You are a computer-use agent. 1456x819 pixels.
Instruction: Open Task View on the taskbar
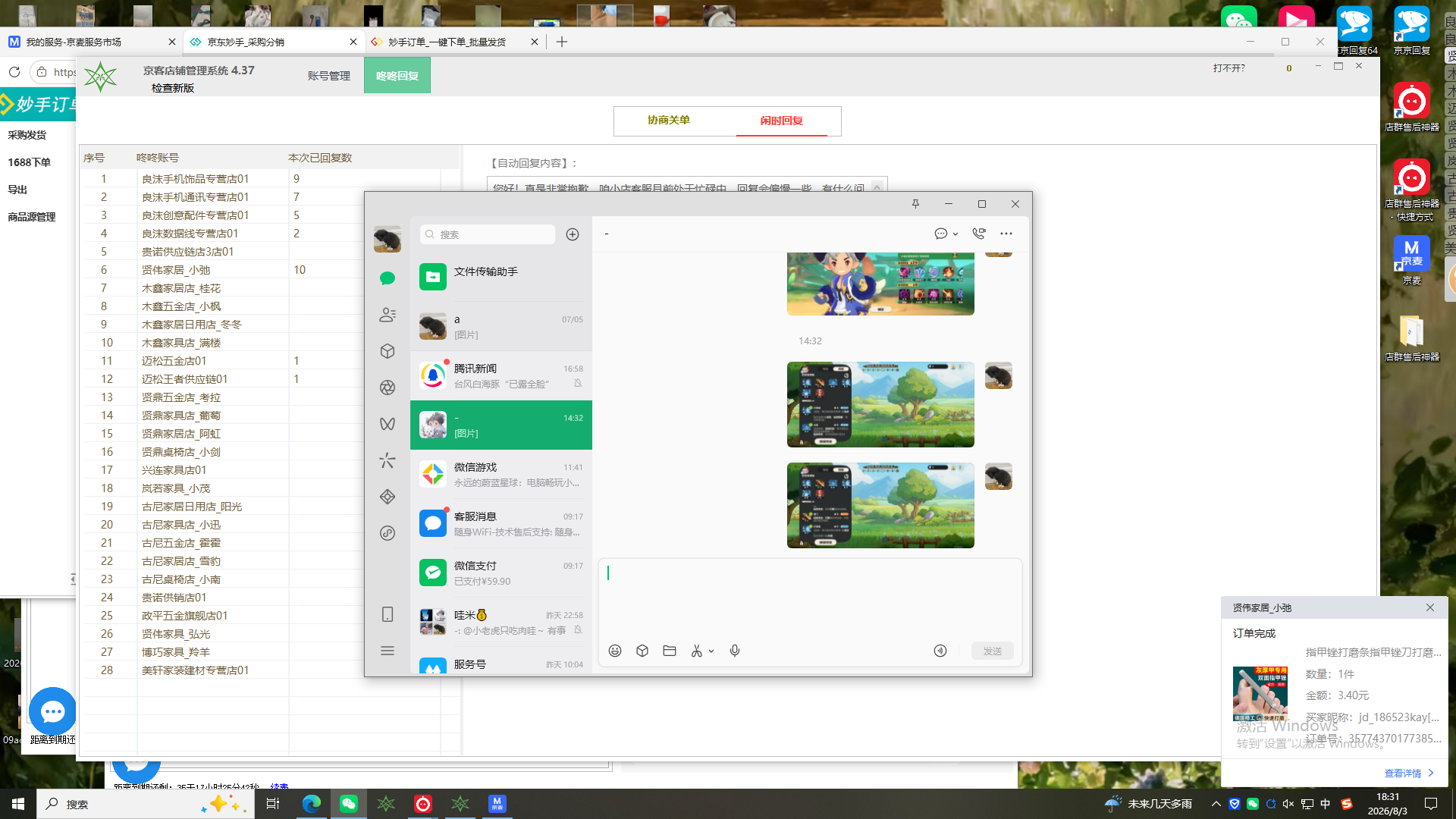273,804
